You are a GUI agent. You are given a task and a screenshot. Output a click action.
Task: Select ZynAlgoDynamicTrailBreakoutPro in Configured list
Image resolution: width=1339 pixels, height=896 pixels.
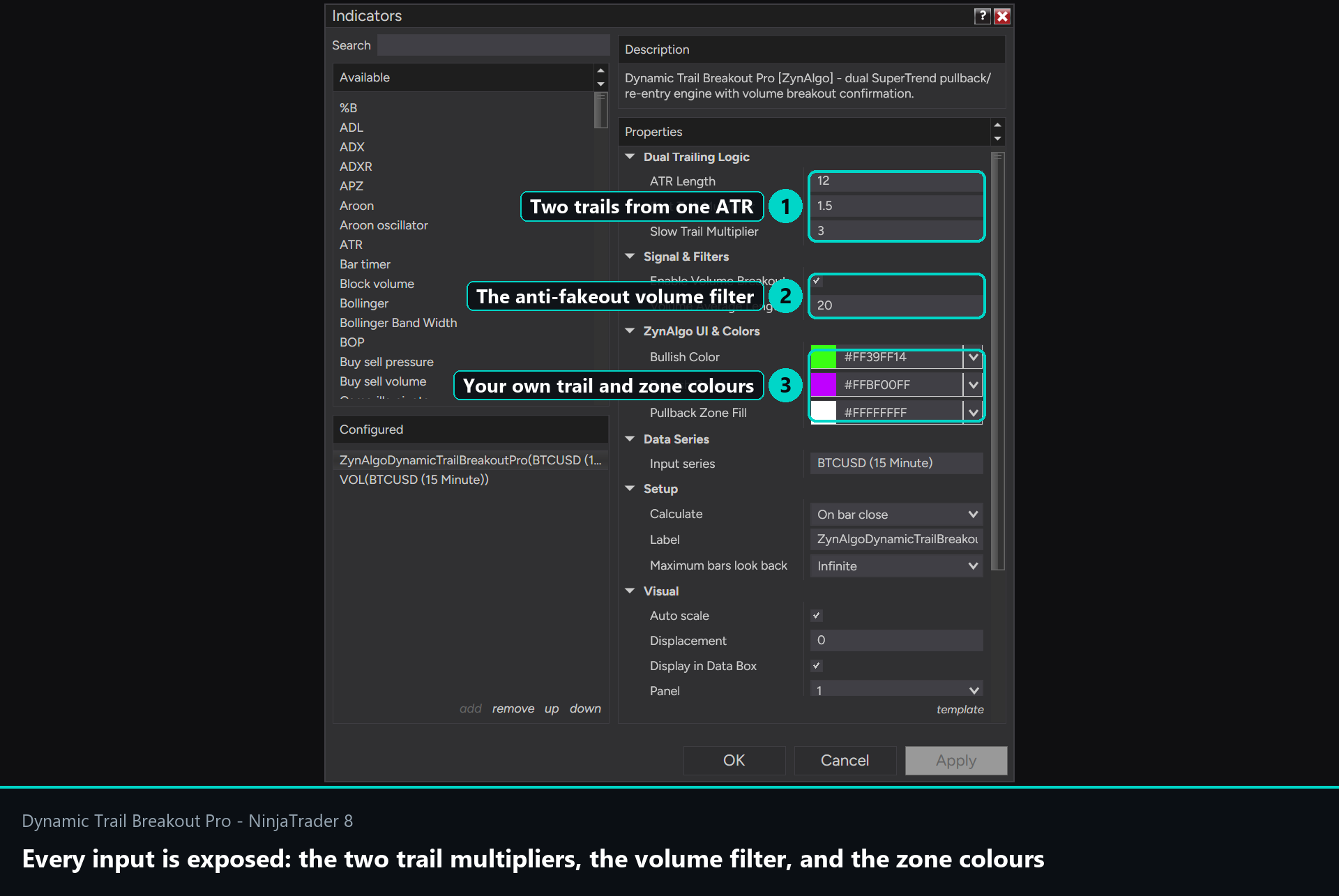471,460
